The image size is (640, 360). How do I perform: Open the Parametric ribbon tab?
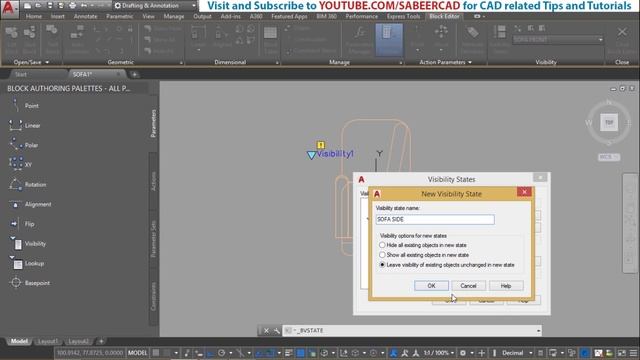coord(120,16)
